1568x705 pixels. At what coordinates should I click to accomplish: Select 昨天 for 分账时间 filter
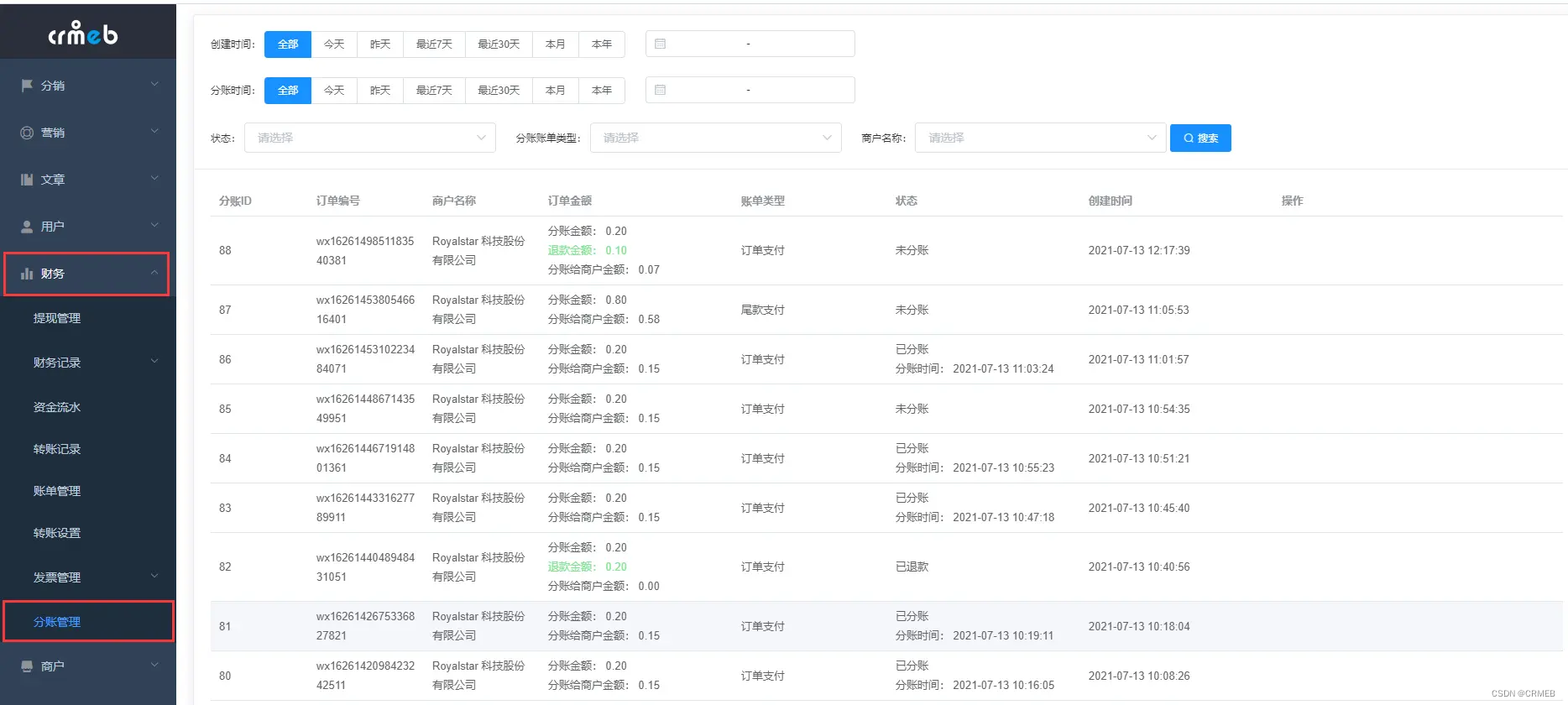tap(380, 90)
